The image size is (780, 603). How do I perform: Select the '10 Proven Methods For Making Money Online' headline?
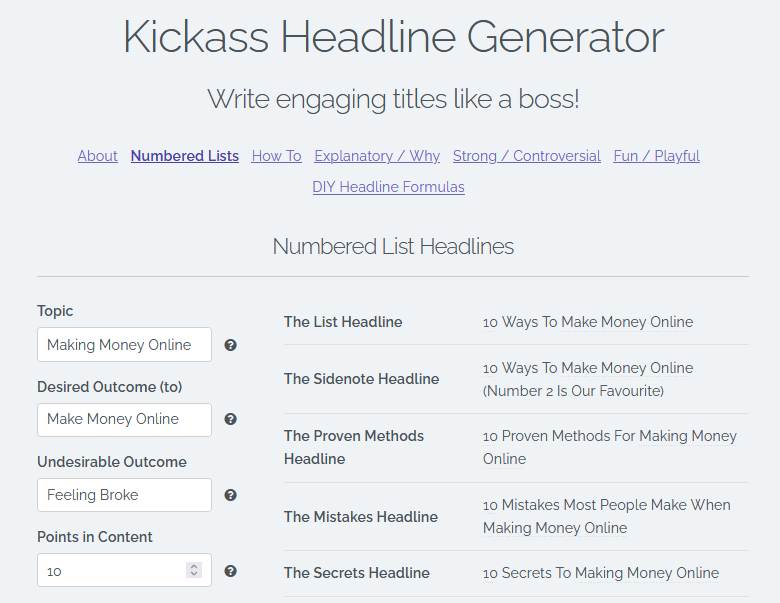(x=610, y=447)
